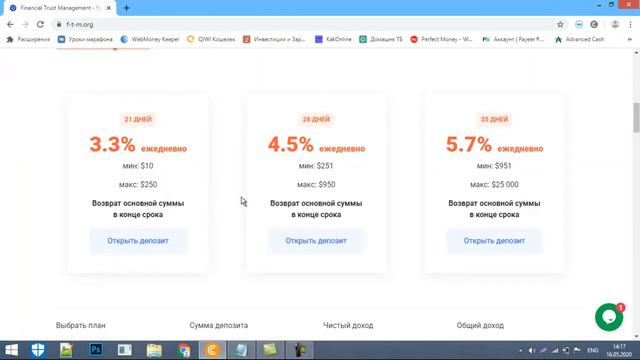Open deposit for the 5.7% plan
This screenshot has width=640, height=360.
(x=494, y=241)
